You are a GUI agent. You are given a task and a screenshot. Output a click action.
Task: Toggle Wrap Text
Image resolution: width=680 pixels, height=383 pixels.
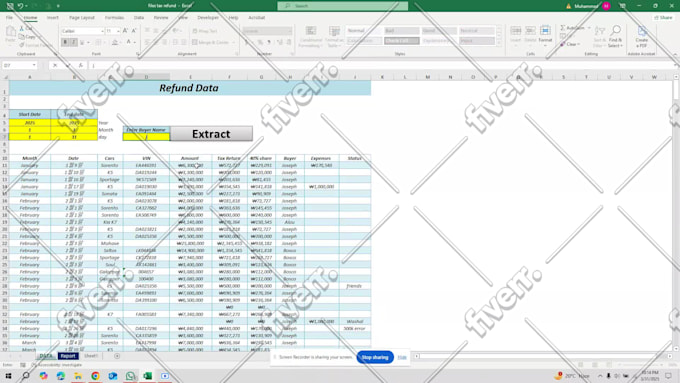tap(205, 31)
